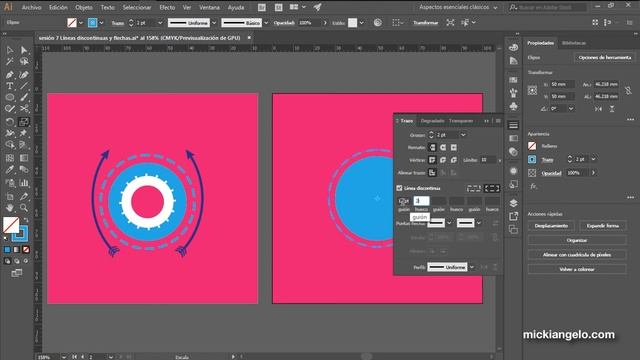The height and width of the screenshot is (360, 640).
Task: Open the Layers panel icon in dock
Action: 513,203
